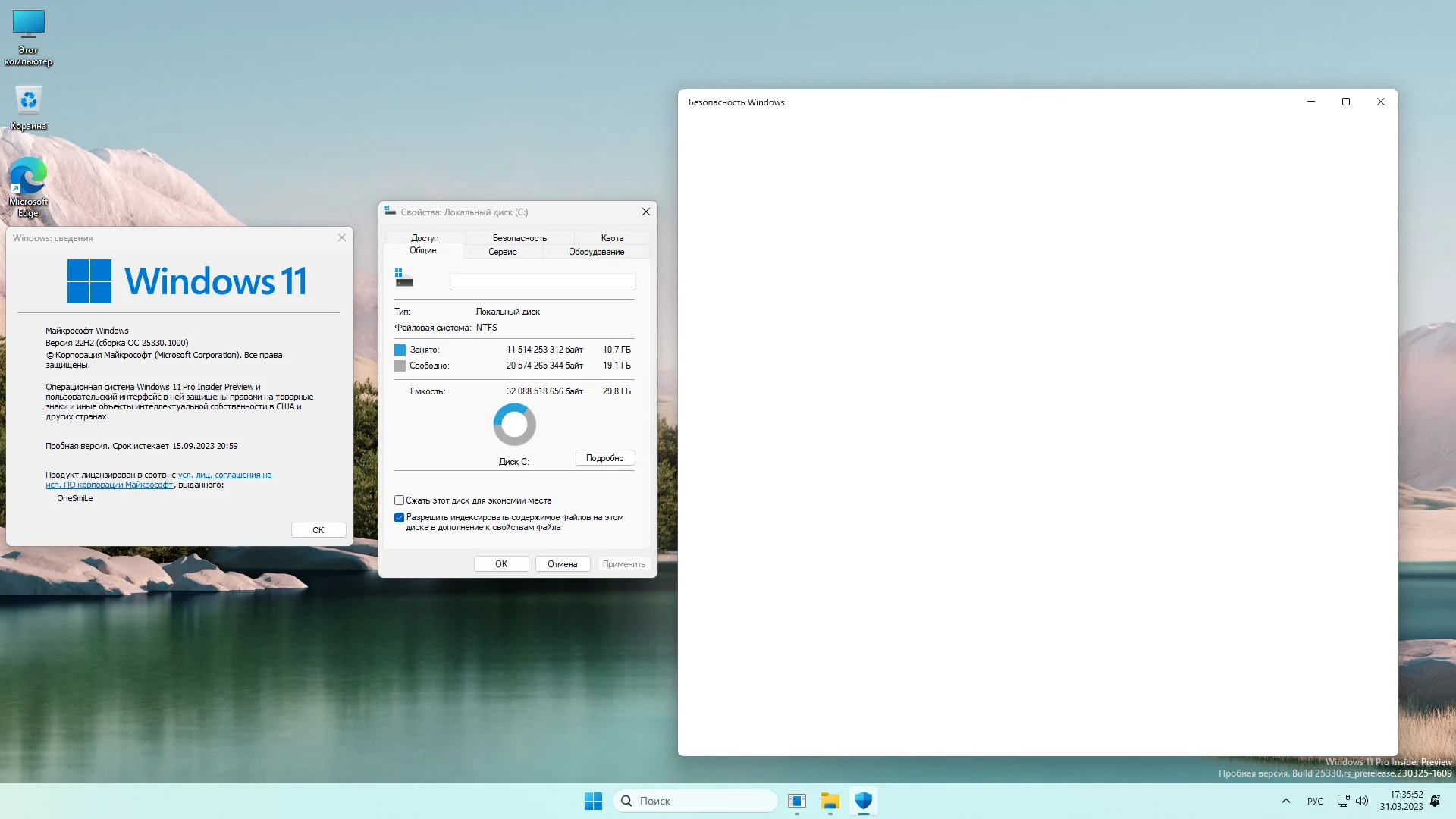Image resolution: width=1456 pixels, height=819 pixels.
Task: Switch the RUS input language indicator
Action: pyautogui.click(x=1315, y=801)
